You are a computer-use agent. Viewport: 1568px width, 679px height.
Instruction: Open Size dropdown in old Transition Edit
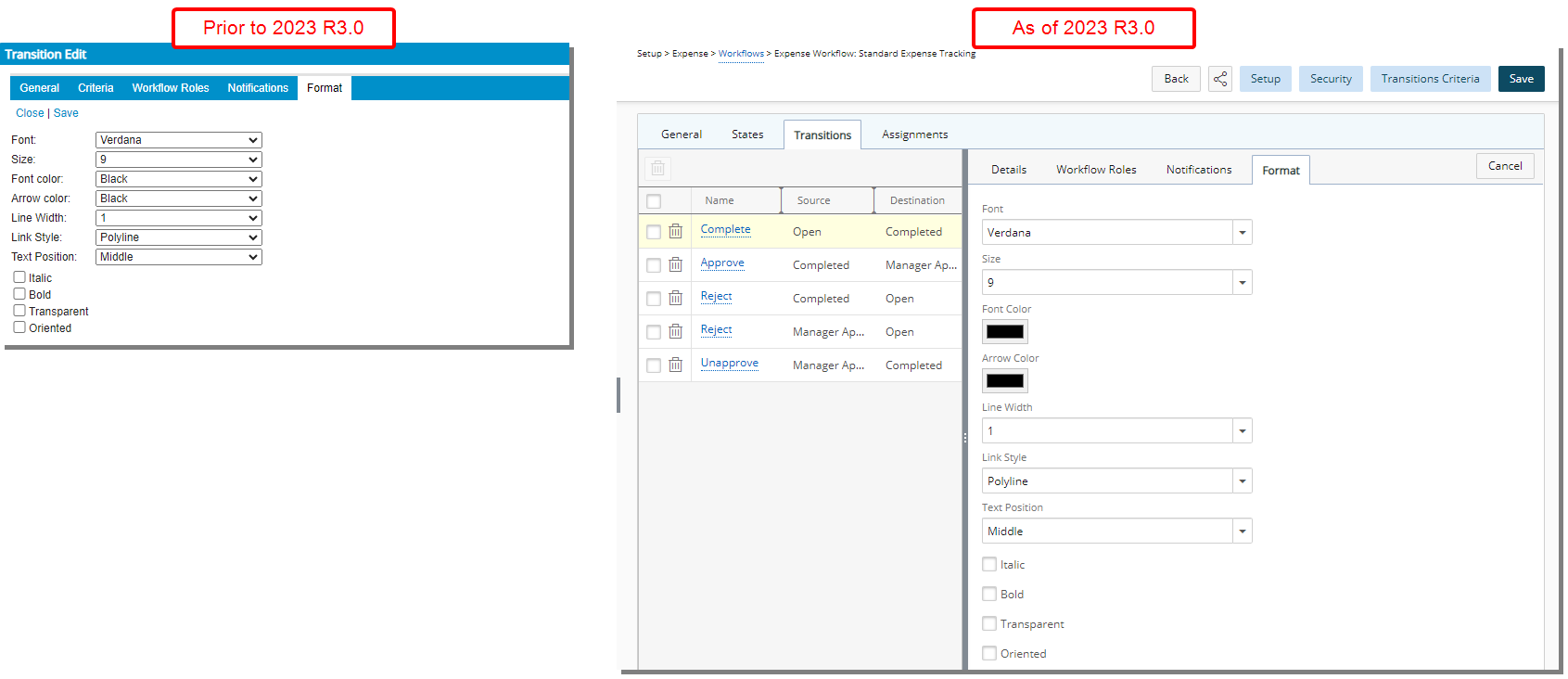click(x=179, y=160)
